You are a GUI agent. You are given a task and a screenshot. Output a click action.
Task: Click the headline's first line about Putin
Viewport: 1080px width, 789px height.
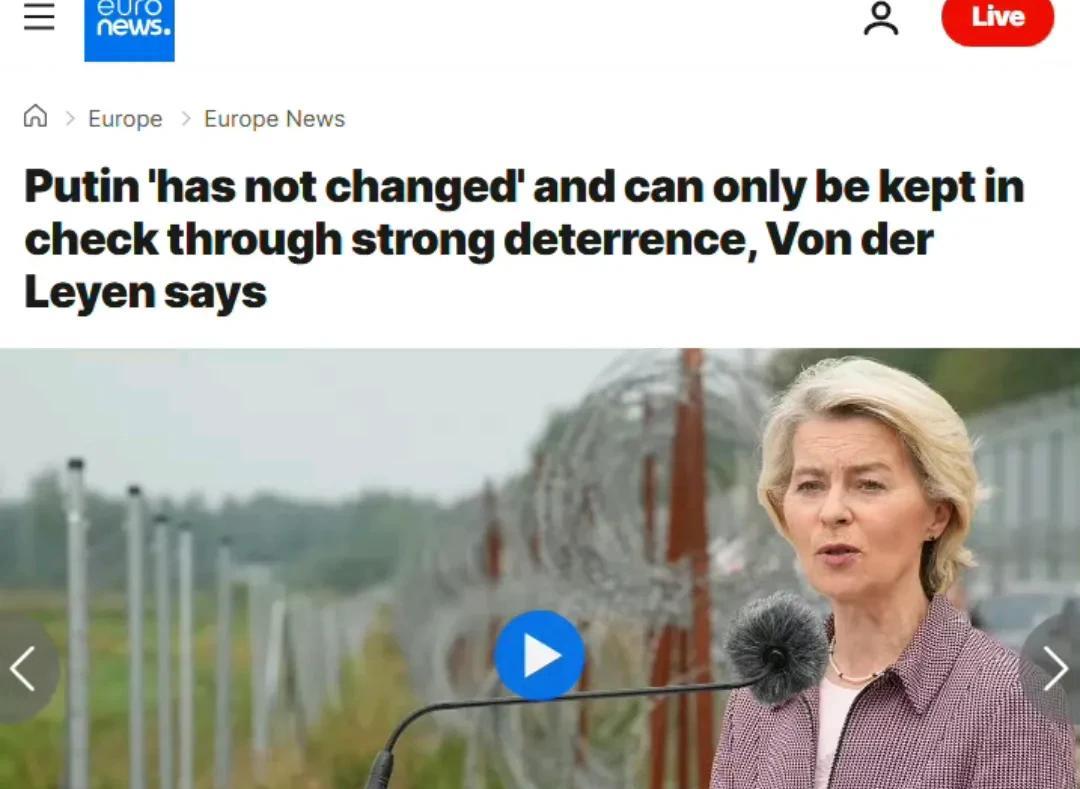pyautogui.click(x=524, y=187)
